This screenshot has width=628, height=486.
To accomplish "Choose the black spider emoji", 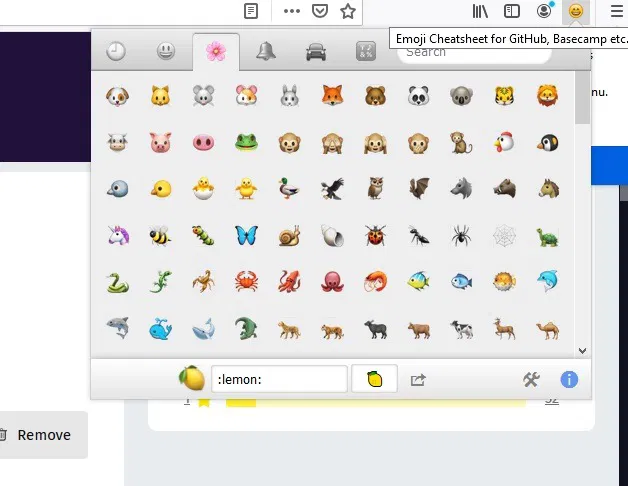I will click(461, 235).
